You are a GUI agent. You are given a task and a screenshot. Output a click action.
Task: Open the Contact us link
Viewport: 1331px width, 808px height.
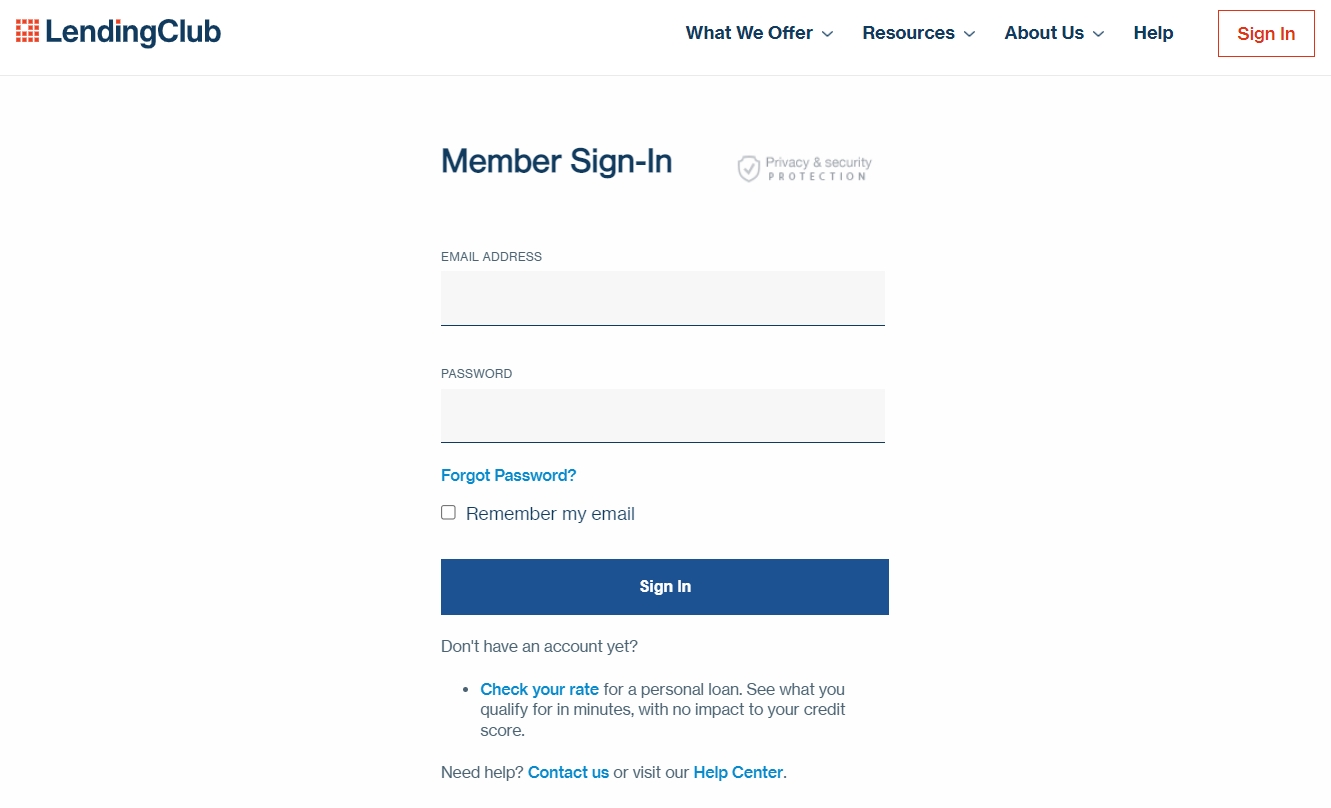(x=568, y=772)
